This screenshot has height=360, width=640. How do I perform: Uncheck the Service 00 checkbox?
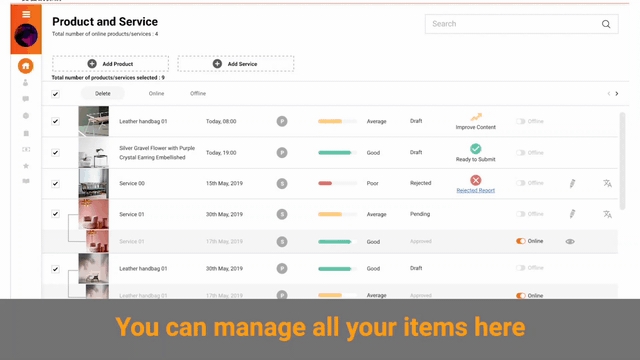coord(56,184)
